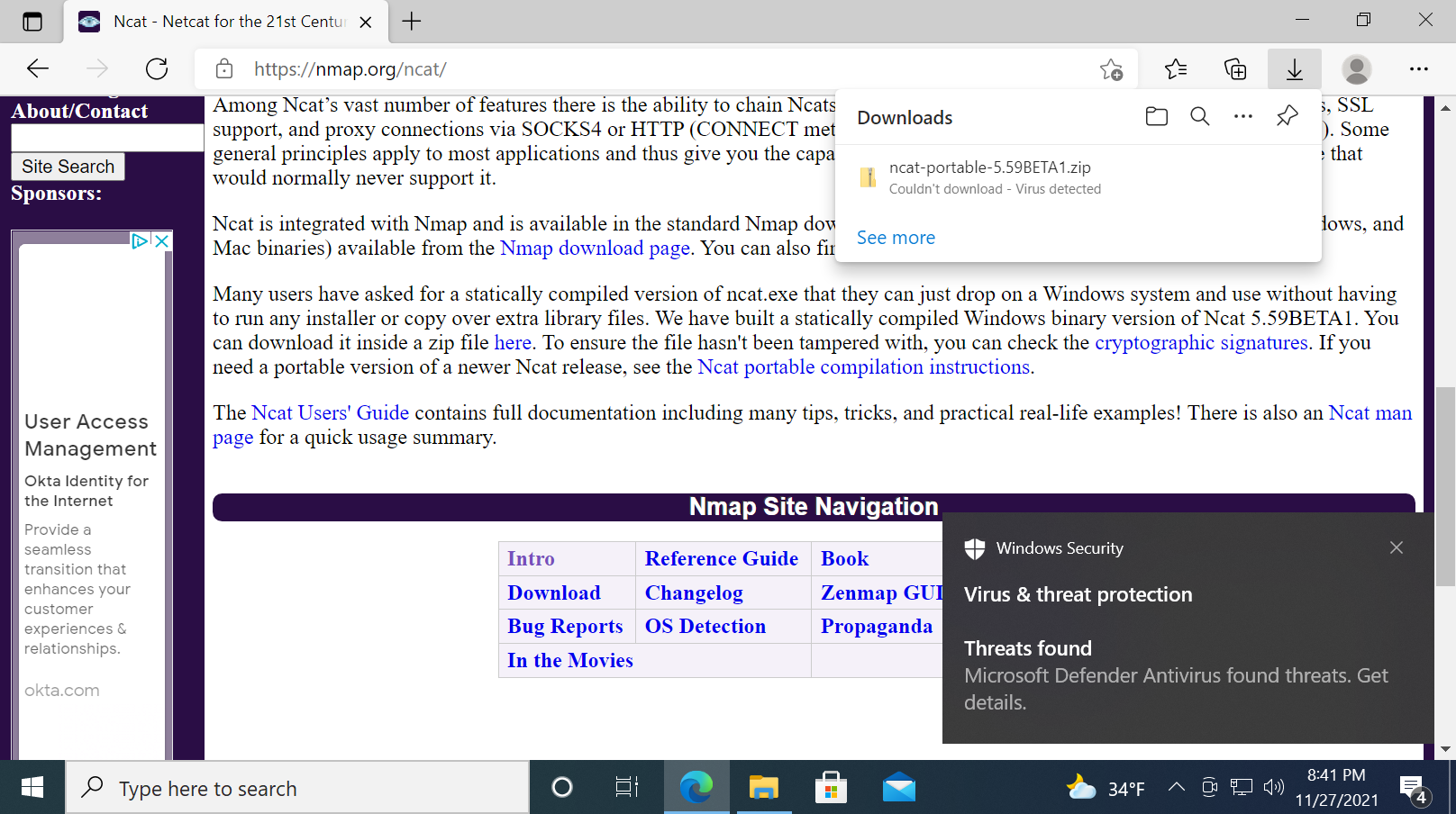Refresh the current page
Viewport: 1456px width, 814px height.
(157, 69)
